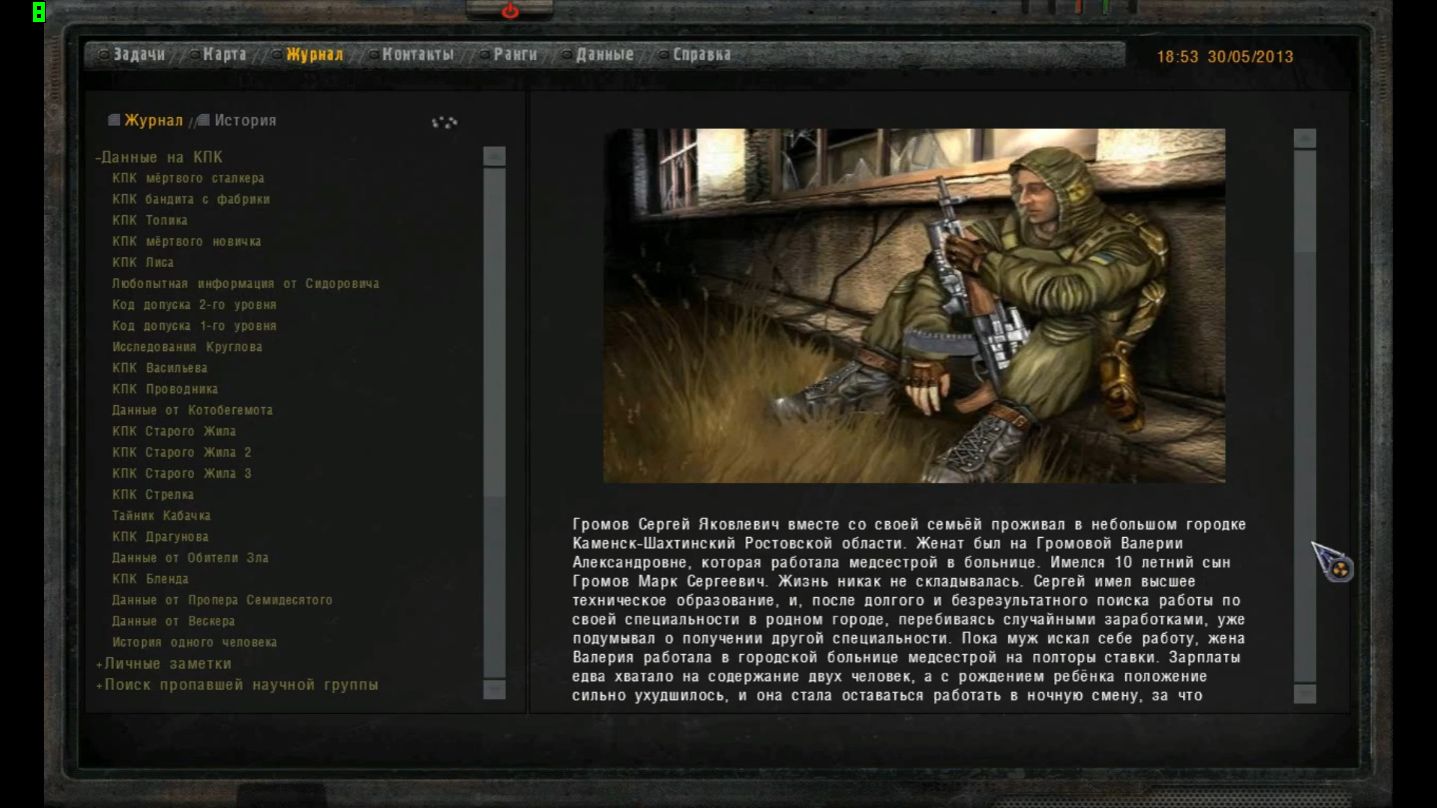The width and height of the screenshot is (1437, 808).
Task: Select the КПК Бленда entry
Action: [x=150, y=579]
